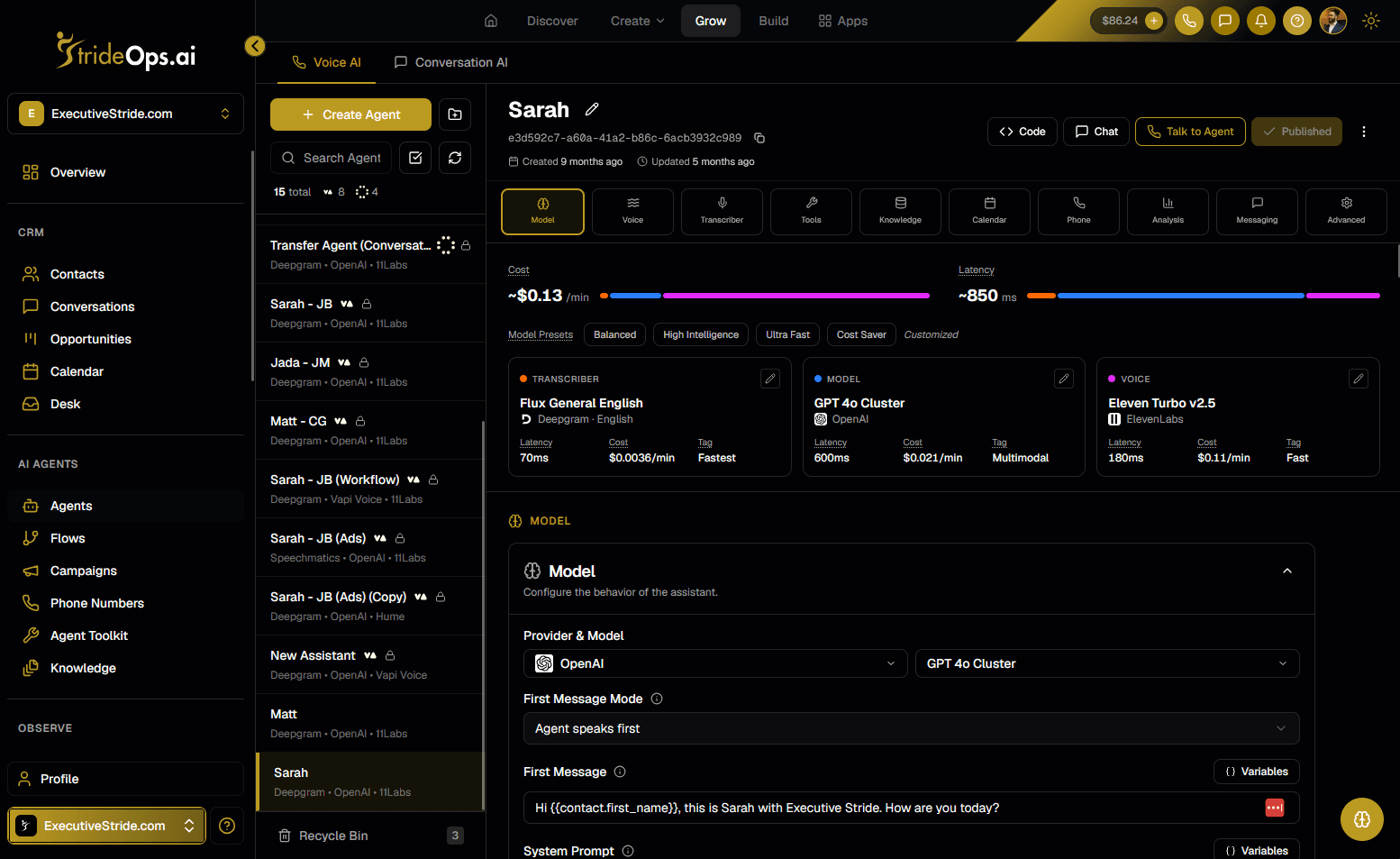The height and width of the screenshot is (859, 1400).
Task: Collapse the sidebar with the yellow arrow
Action: pyautogui.click(x=255, y=46)
